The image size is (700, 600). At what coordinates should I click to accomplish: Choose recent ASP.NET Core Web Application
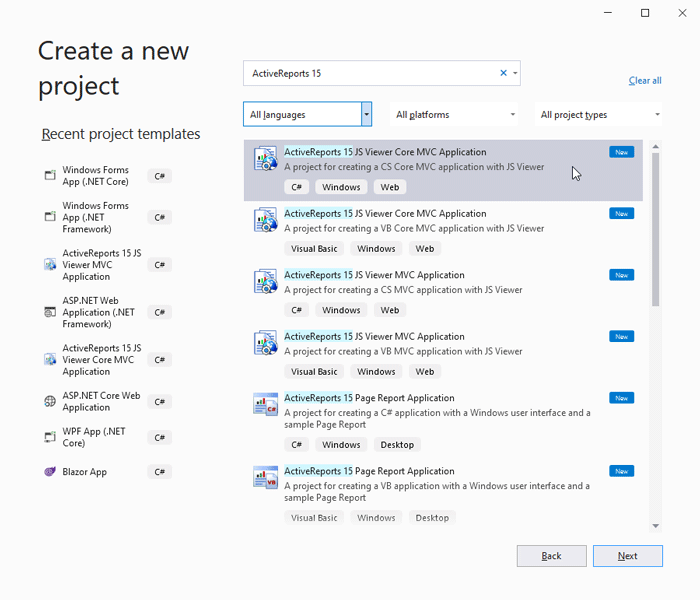click(108, 401)
